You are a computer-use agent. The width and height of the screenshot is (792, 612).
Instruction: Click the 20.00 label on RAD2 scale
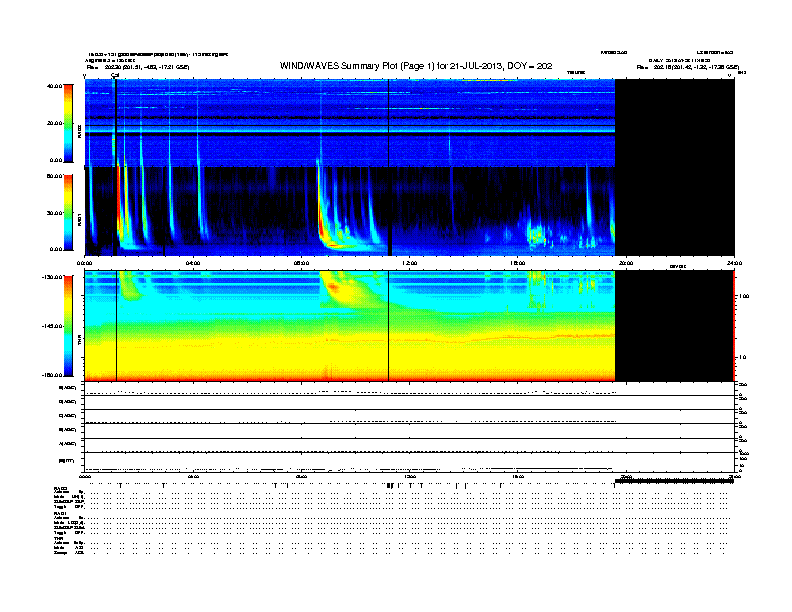(x=54, y=123)
